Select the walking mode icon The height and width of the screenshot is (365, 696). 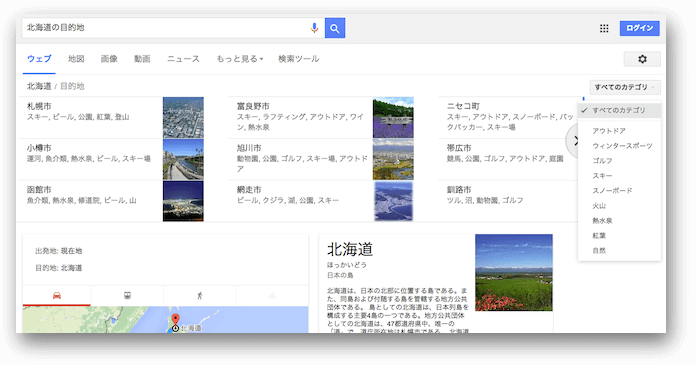(x=200, y=296)
